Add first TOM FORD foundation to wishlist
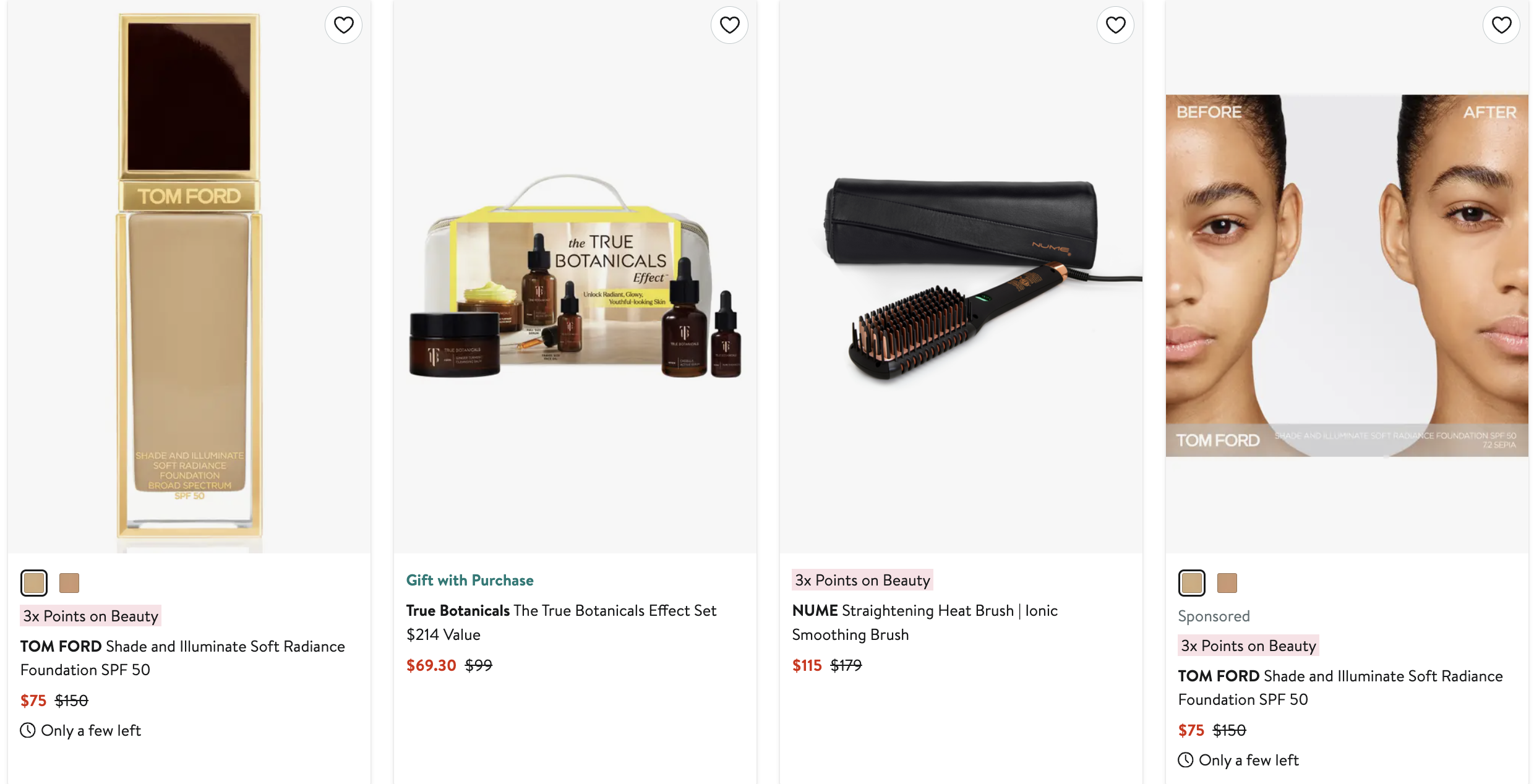 pos(343,25)
